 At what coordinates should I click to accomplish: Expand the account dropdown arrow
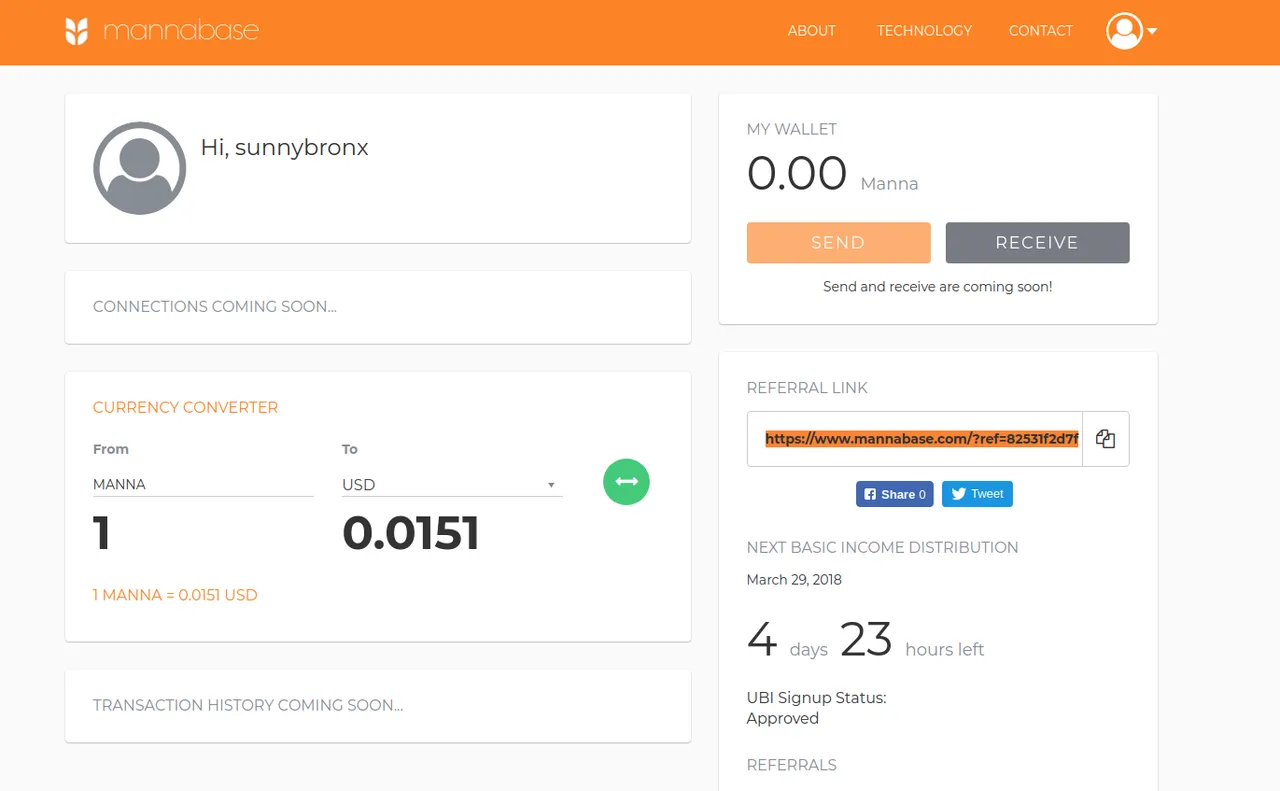1152,31
